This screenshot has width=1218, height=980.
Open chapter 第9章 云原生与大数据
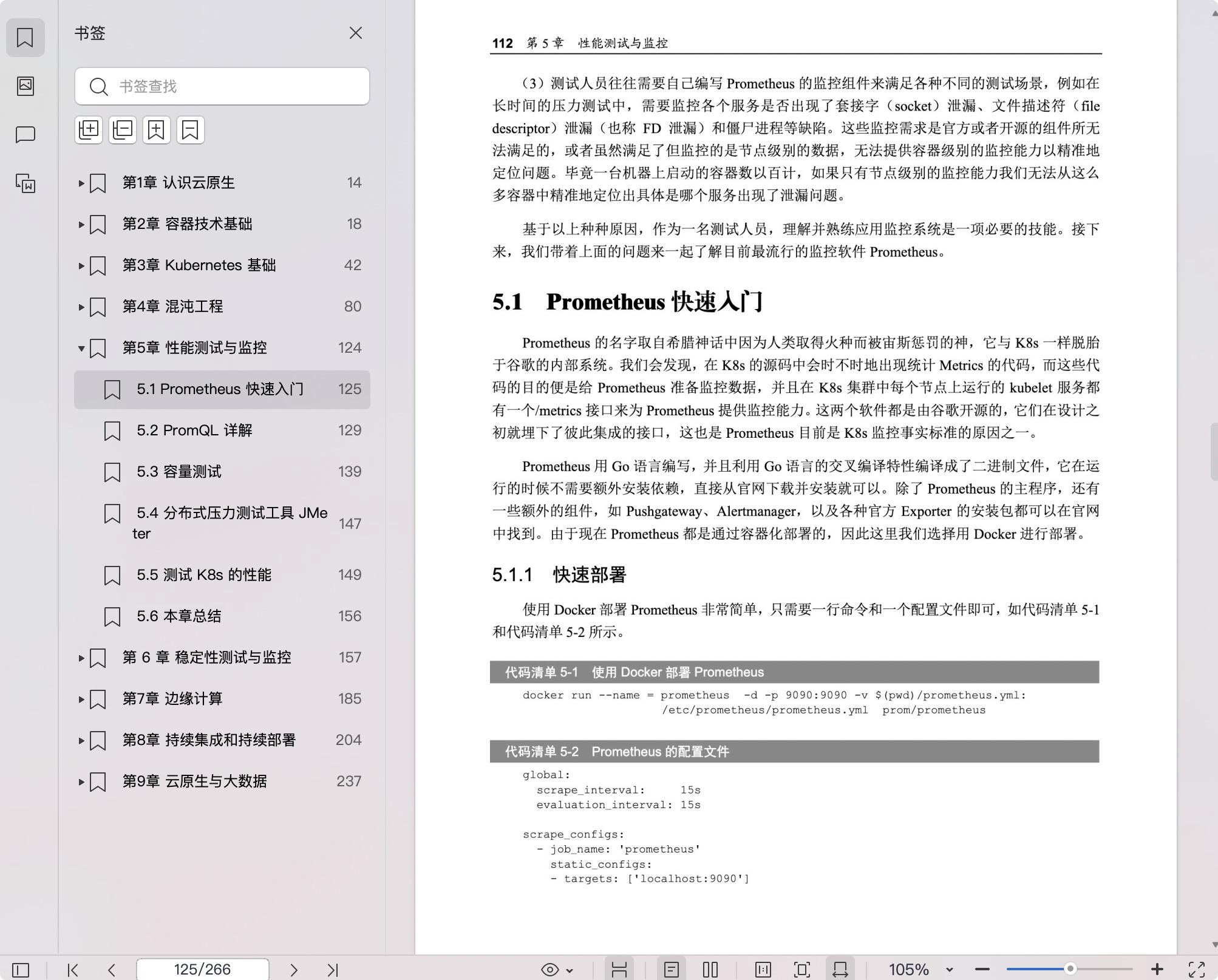coord(194,781)
